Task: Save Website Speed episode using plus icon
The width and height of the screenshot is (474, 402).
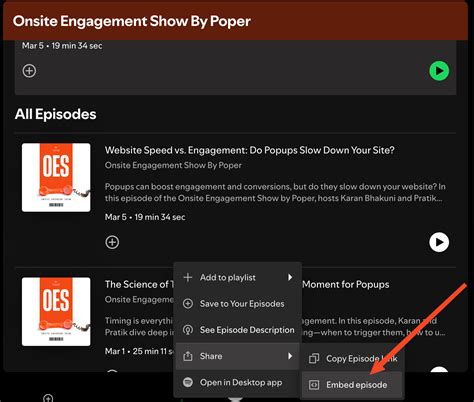Action: coord(112,242)
